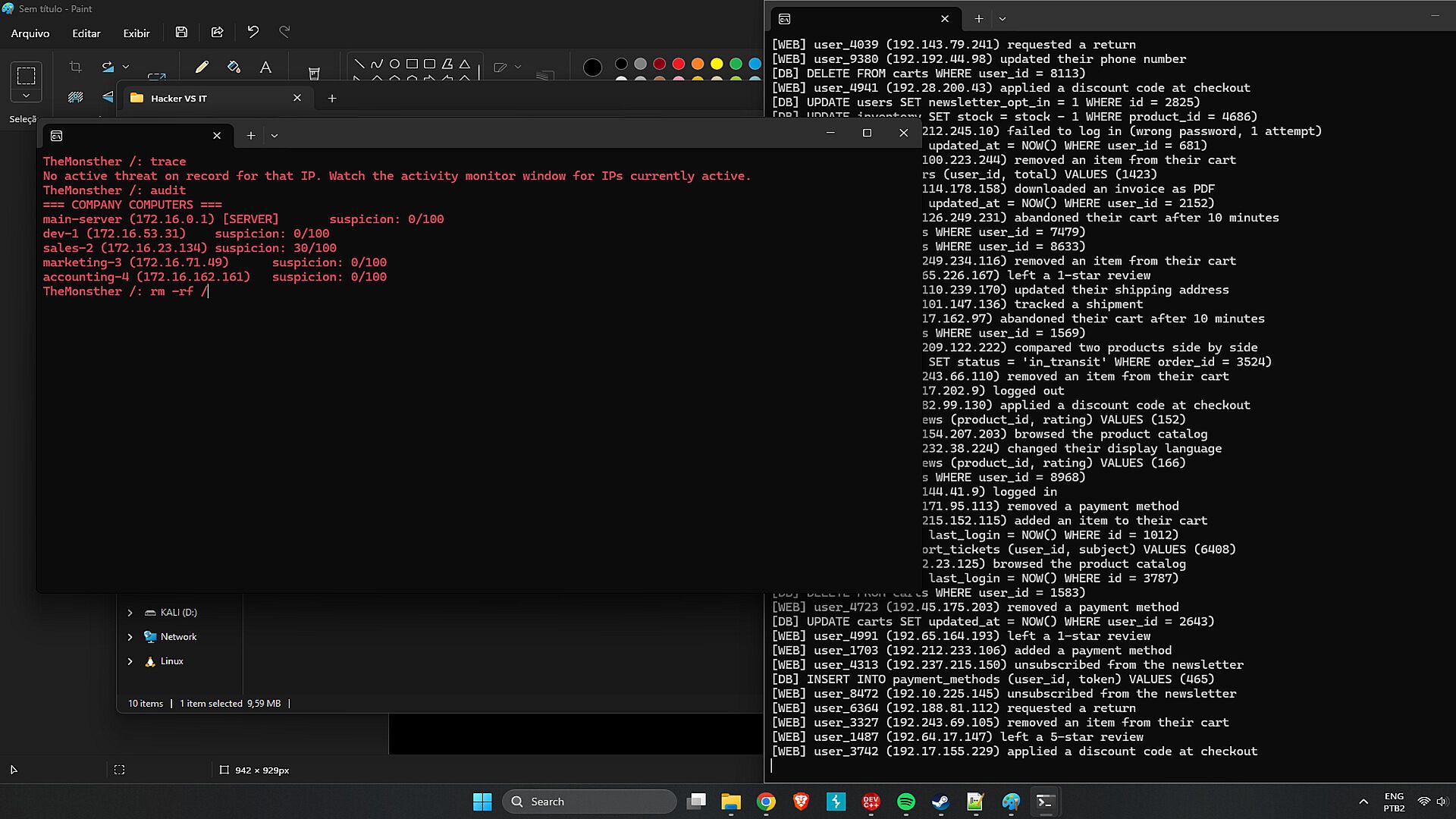This screenshot has width=1456, height=819.
Task: Open Terminal from the taskbar
Action: (x=1045, y=802)
